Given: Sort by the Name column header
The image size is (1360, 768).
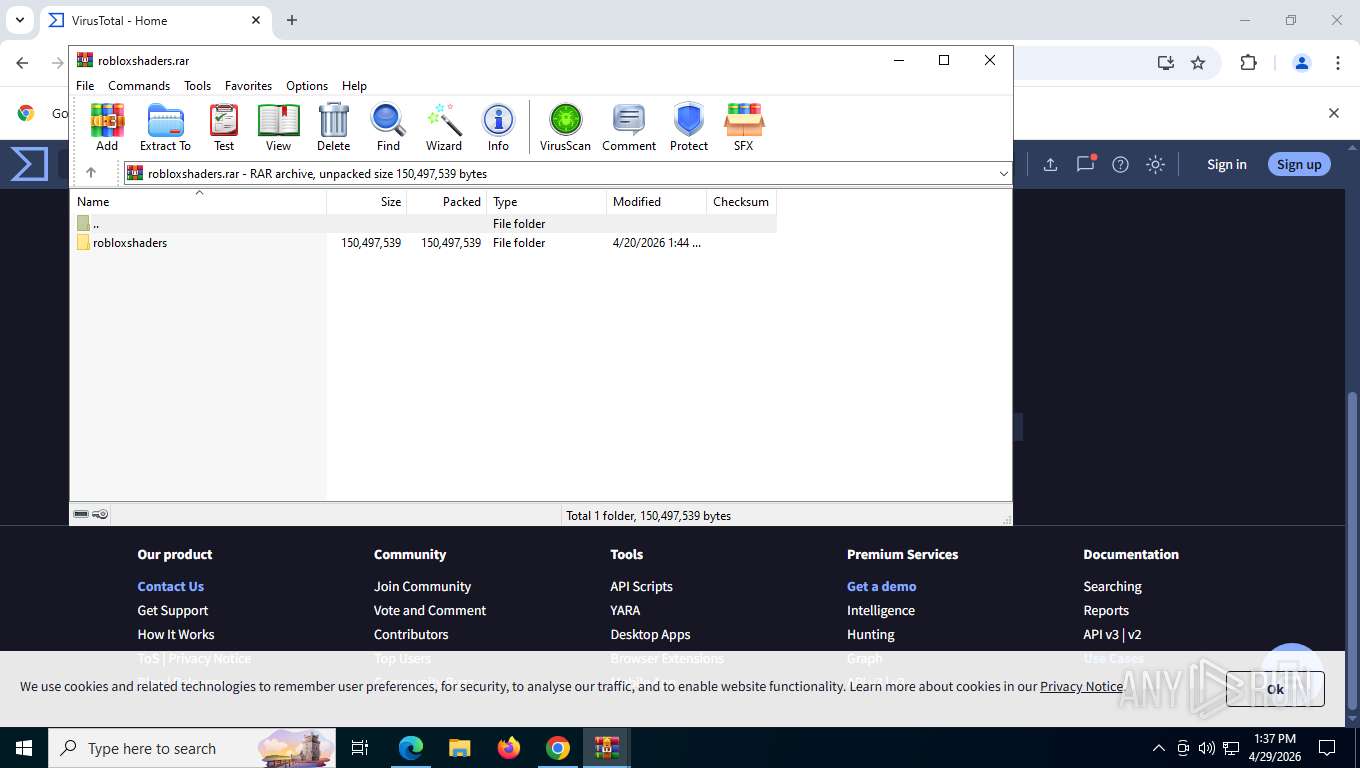Looking at the screenshot, I should point(198,202).
